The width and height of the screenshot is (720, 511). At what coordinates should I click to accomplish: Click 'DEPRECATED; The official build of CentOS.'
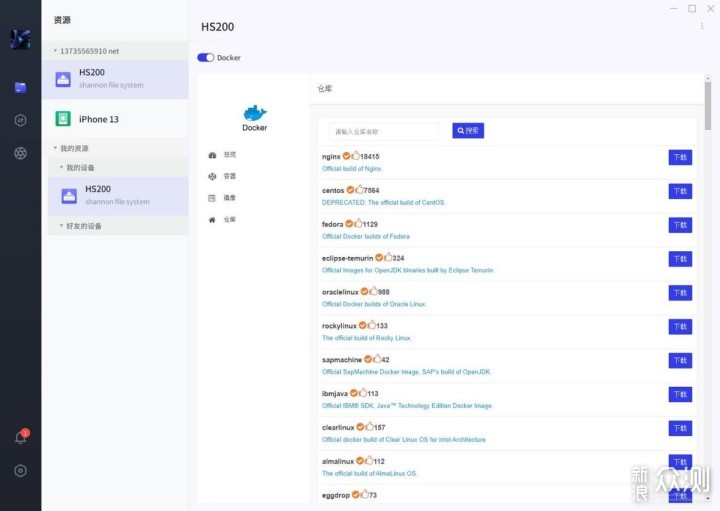point(384,202)
